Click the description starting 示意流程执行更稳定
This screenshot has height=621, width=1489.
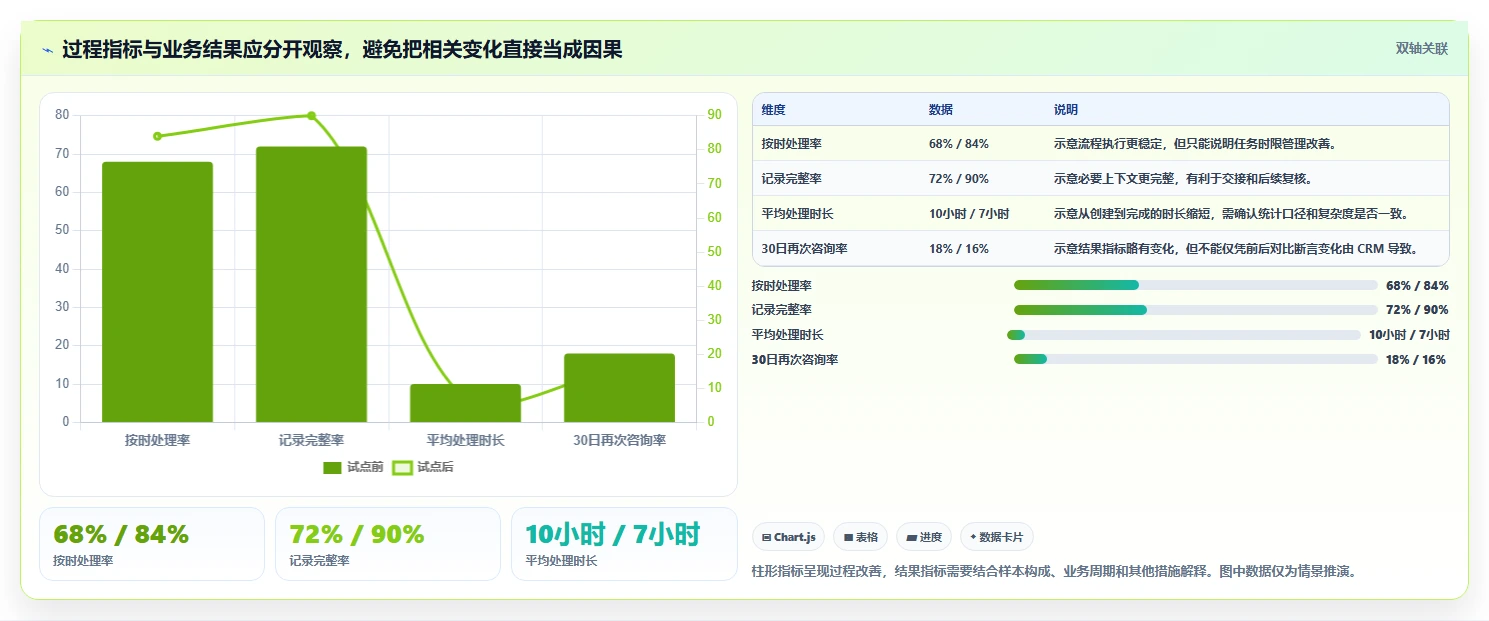tap(1194, 144)
